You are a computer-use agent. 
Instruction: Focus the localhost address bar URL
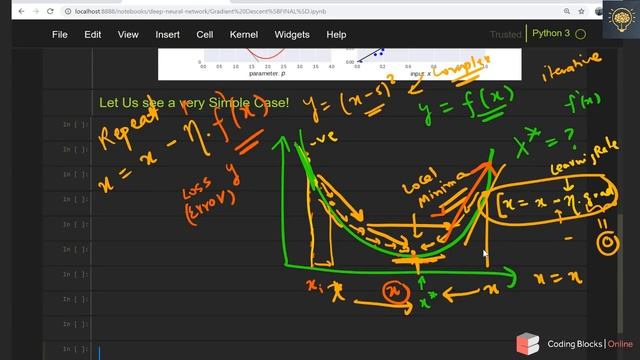tap(200, 11)
